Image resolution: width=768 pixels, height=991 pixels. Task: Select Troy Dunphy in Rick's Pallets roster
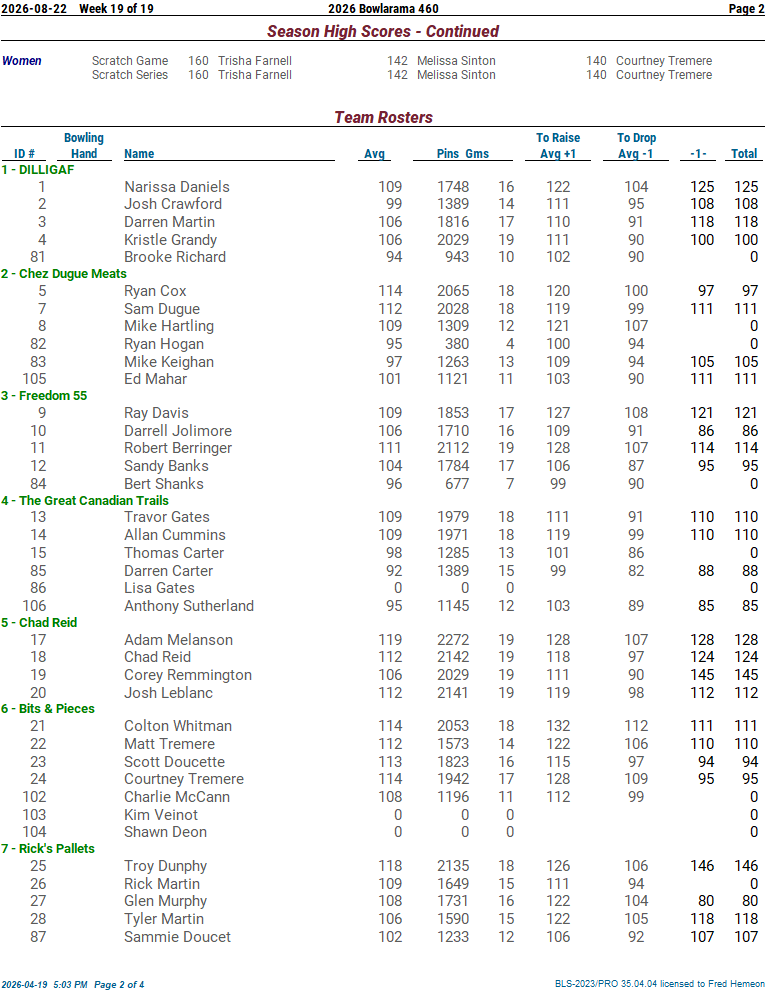pos(165,866)
